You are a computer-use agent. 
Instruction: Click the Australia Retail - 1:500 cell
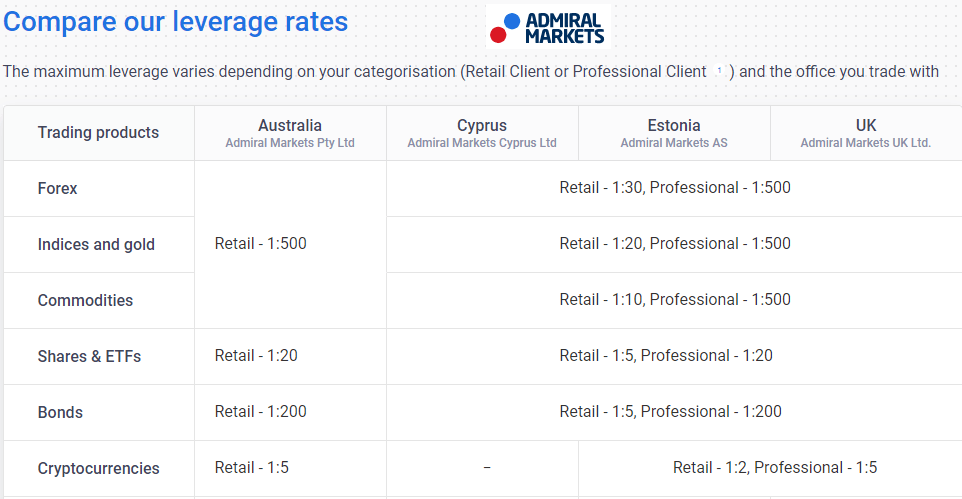point(290,244)
